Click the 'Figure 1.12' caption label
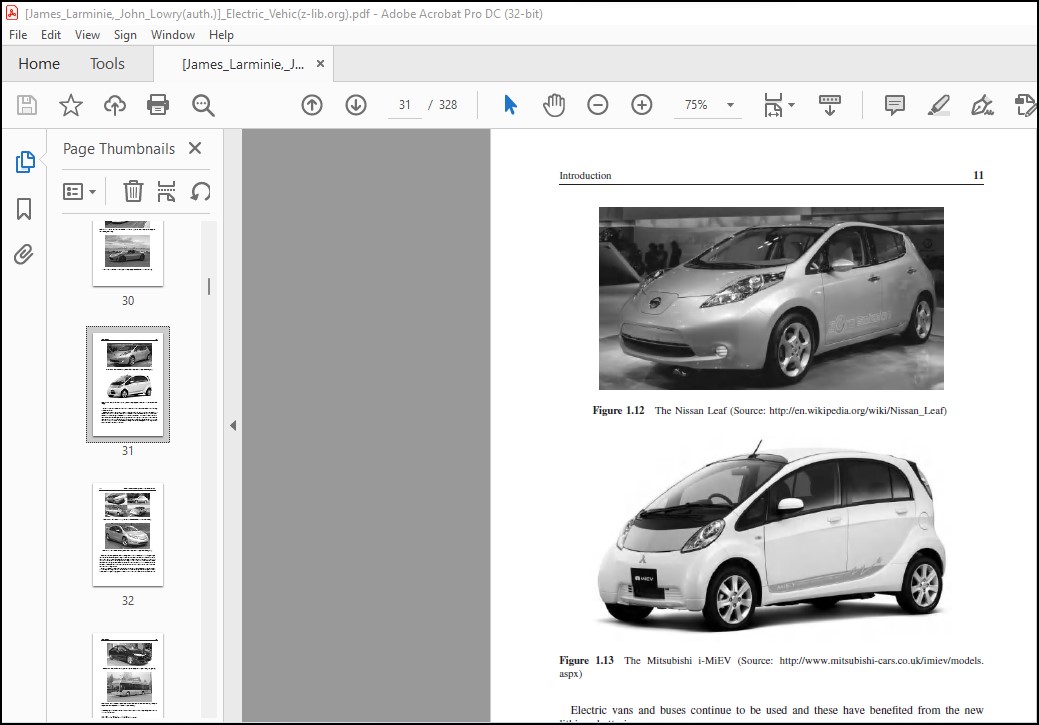The height and width of the screenshot is (725, 1039). click(618, 410)
